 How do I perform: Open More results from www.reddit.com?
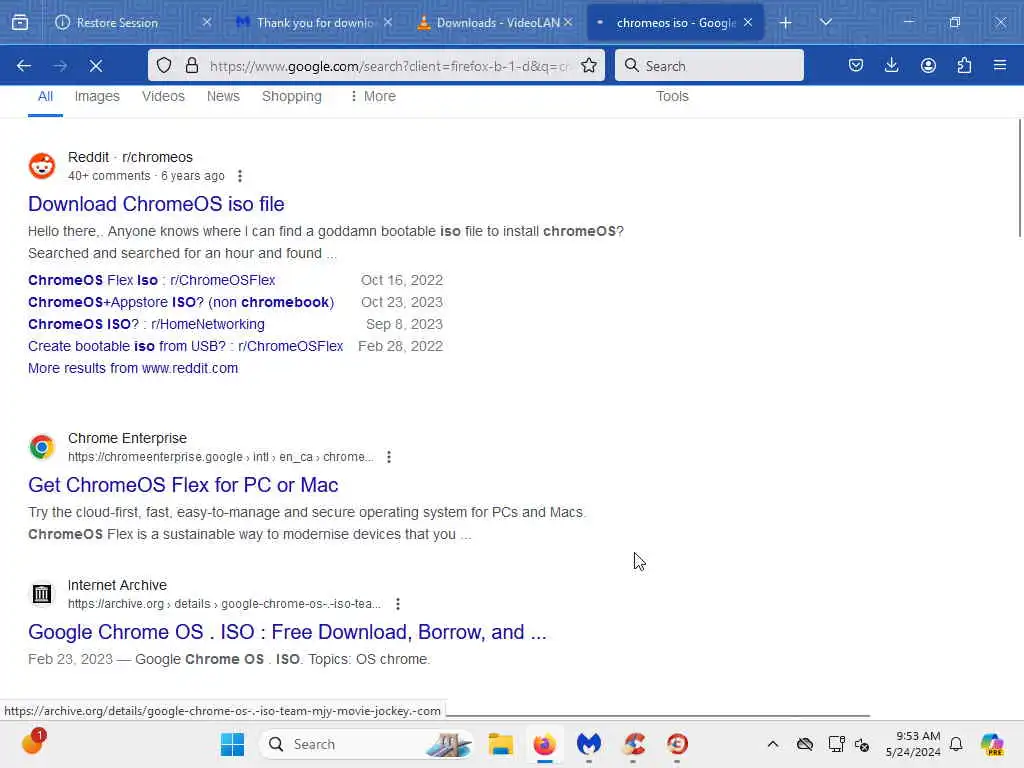click(x=133, y=368)
